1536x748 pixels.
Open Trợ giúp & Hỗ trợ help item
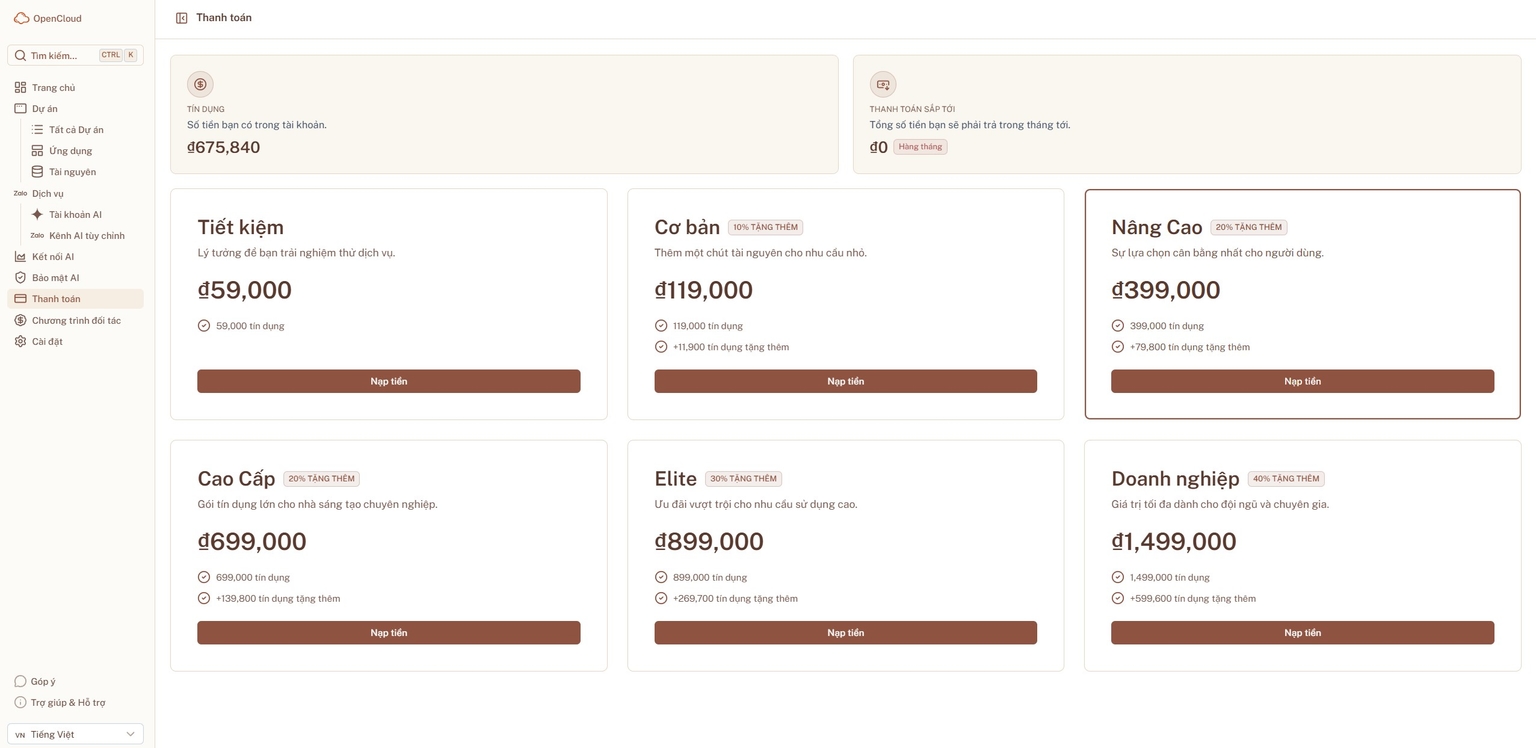(x=67, y=703)
